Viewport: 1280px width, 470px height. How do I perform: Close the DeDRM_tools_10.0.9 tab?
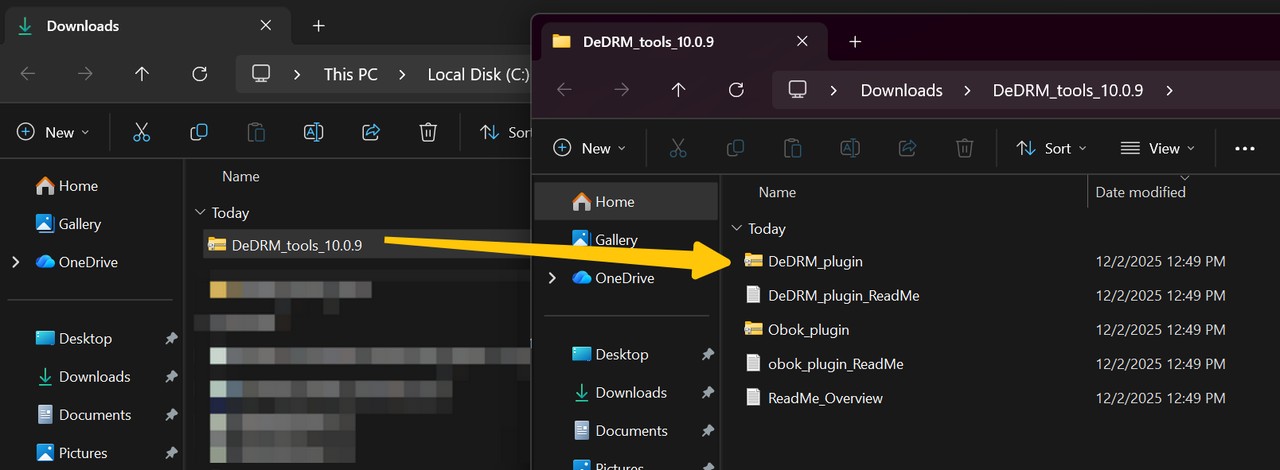coord(802,42)
